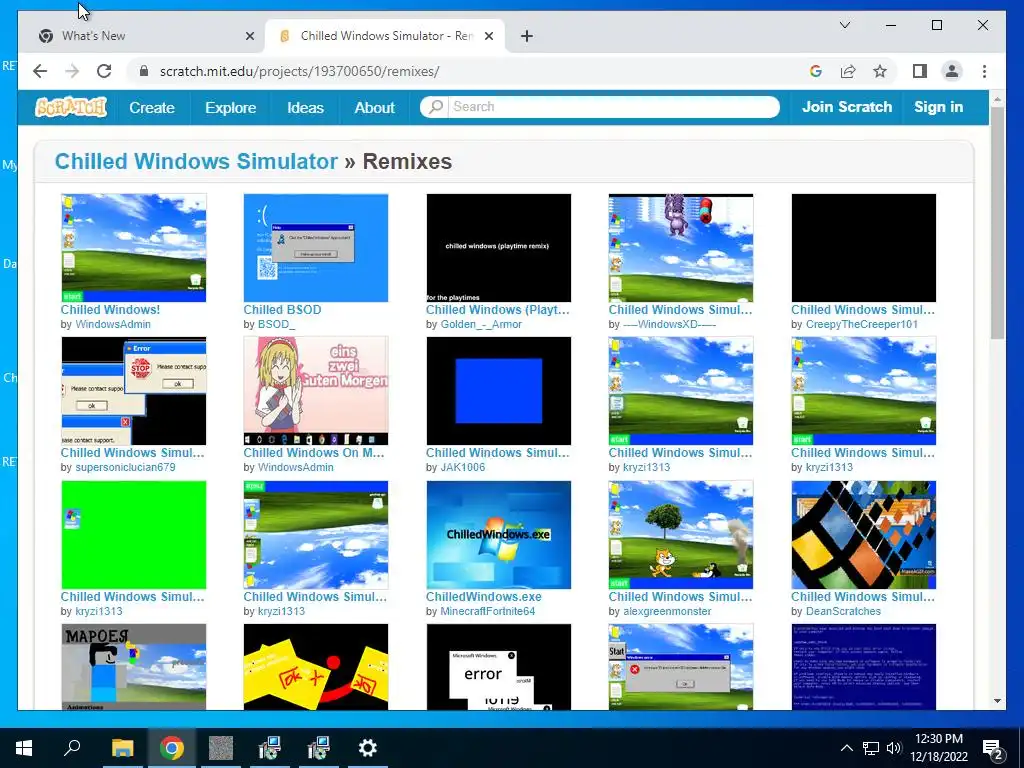Click Join Scratch
Viewport: 1024px width, 768px height.
(847, 107)
